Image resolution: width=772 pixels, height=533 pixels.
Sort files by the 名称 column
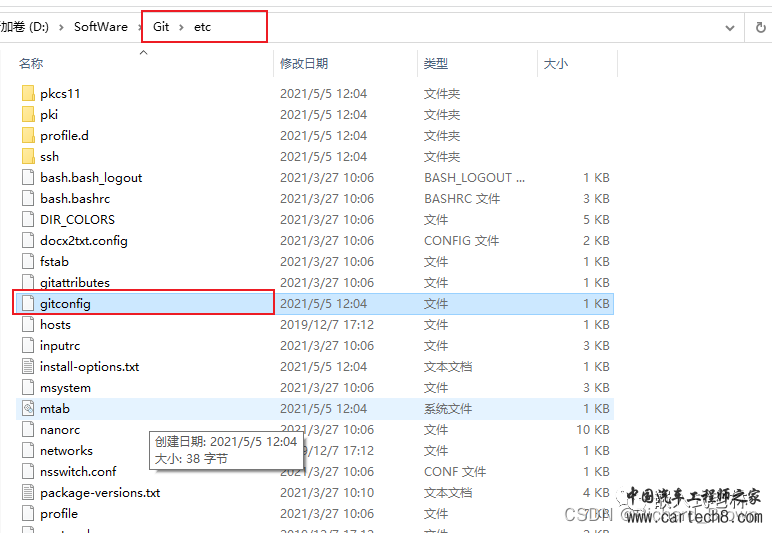(x=31, y=63)
